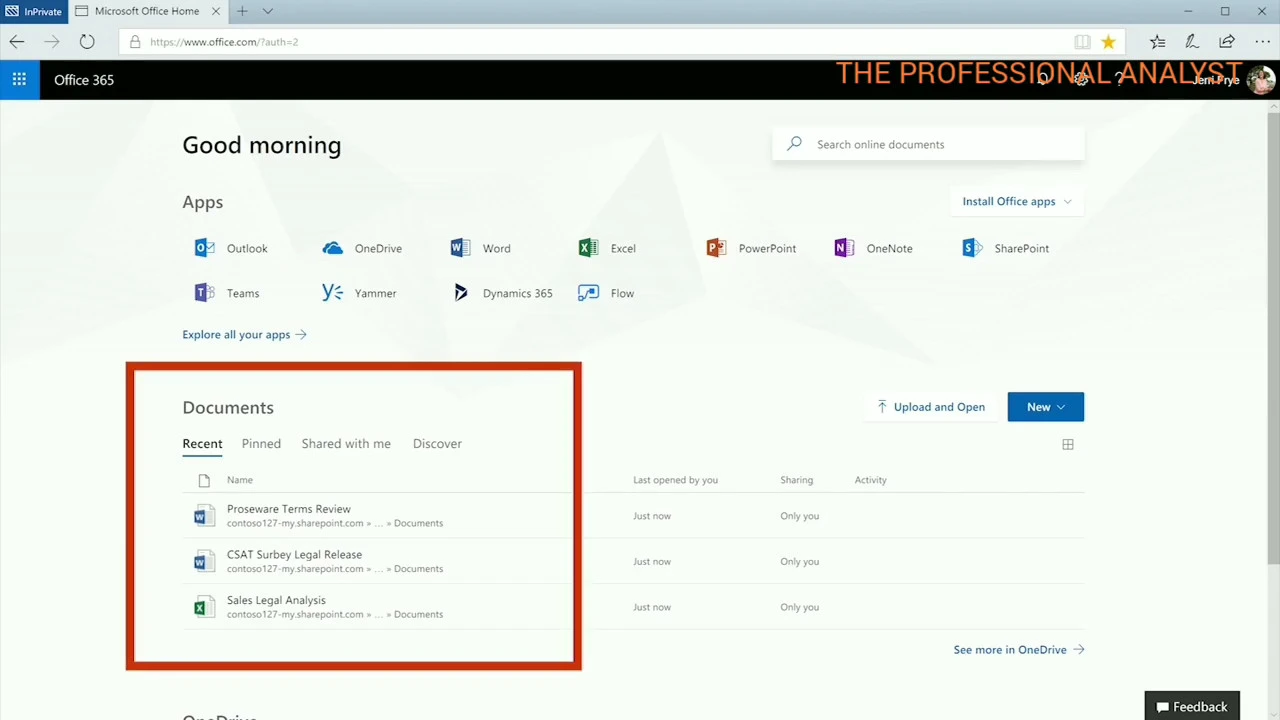
Task: Open reading view icon in address bar
Action: [x=1082, y=42]
